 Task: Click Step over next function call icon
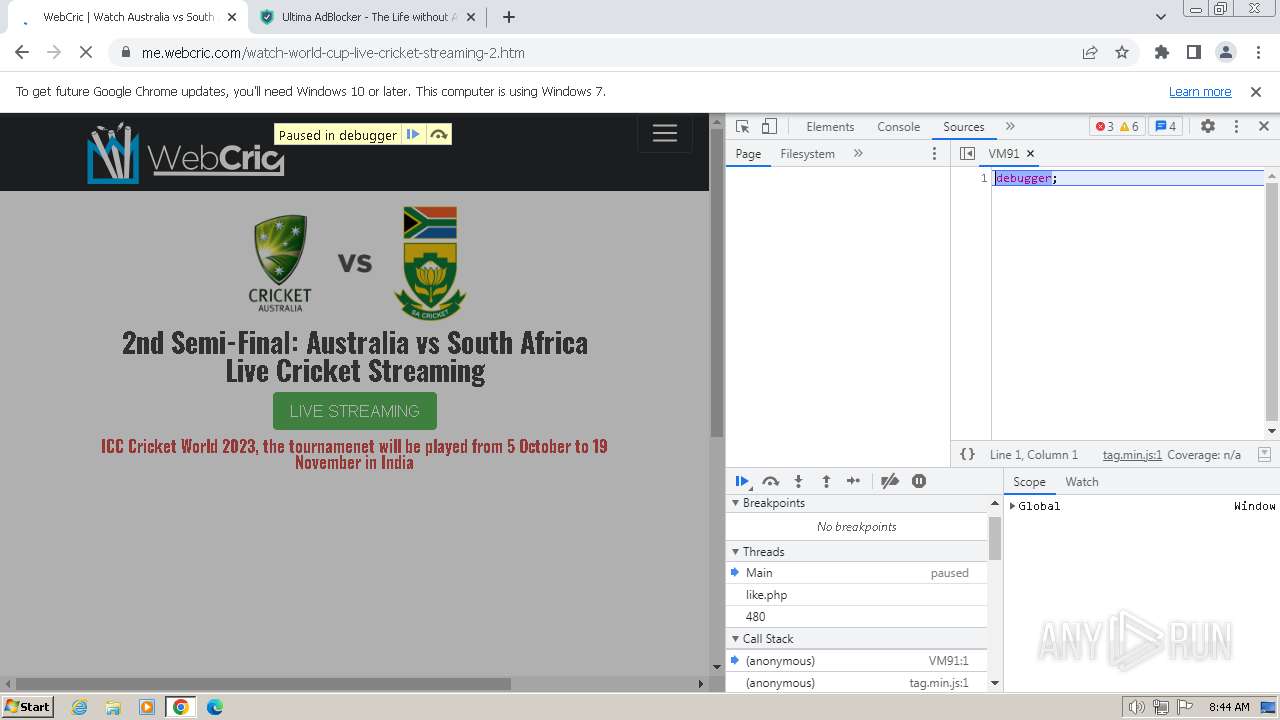[x=770, y=481]
